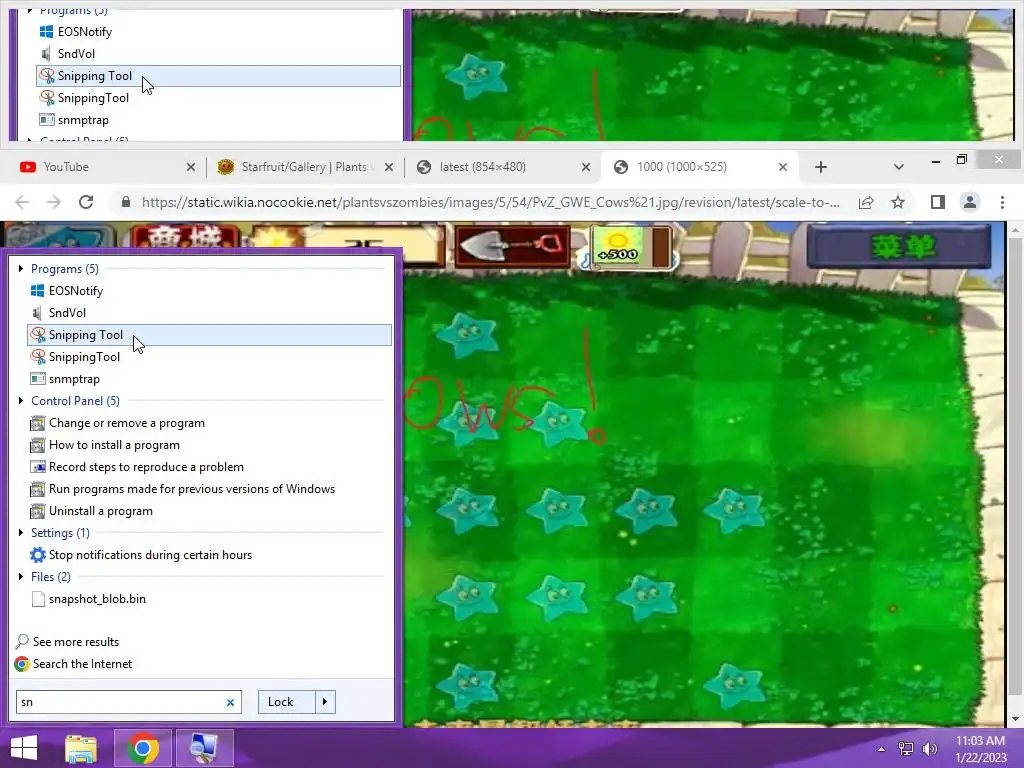Open File Explorer from the taskbar
1024x768 pixels.
[81, 748]
